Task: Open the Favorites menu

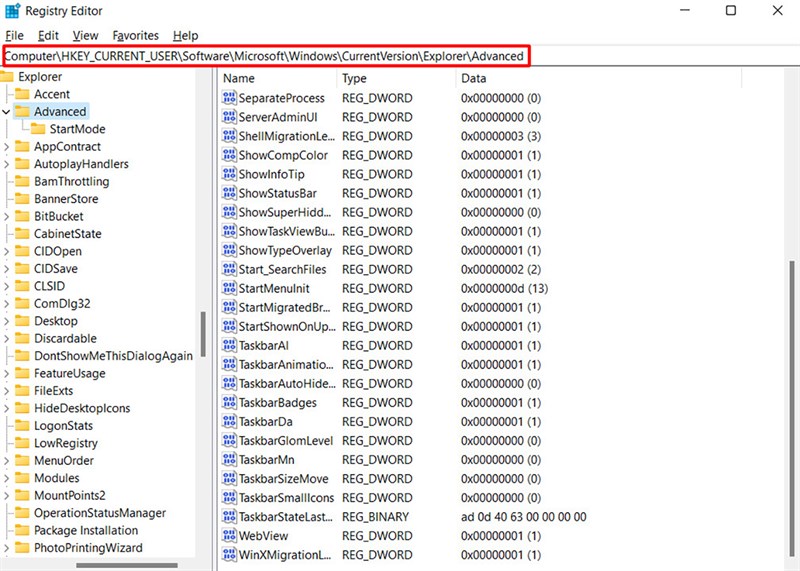Action: click(x=135, y=35)
